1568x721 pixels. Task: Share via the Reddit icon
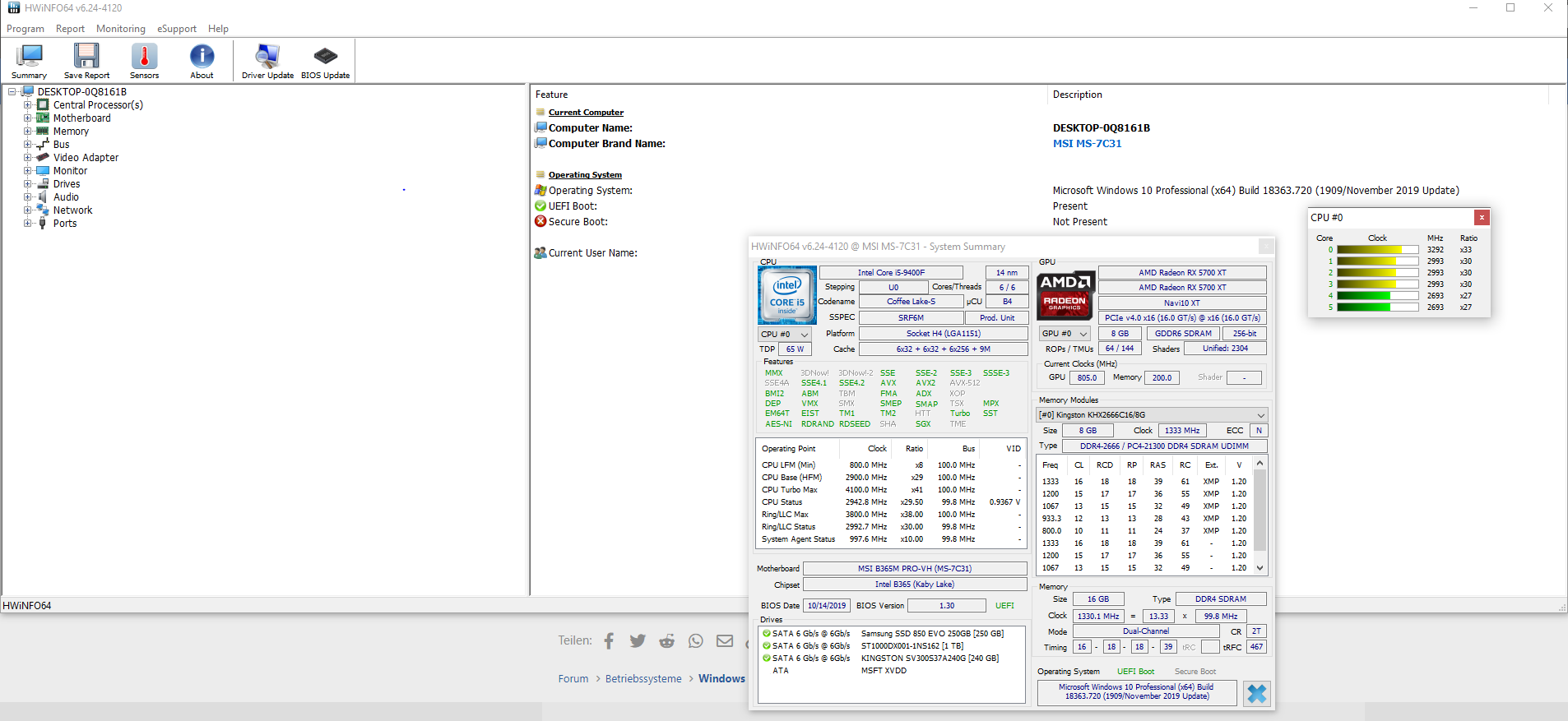pos(666,641)
